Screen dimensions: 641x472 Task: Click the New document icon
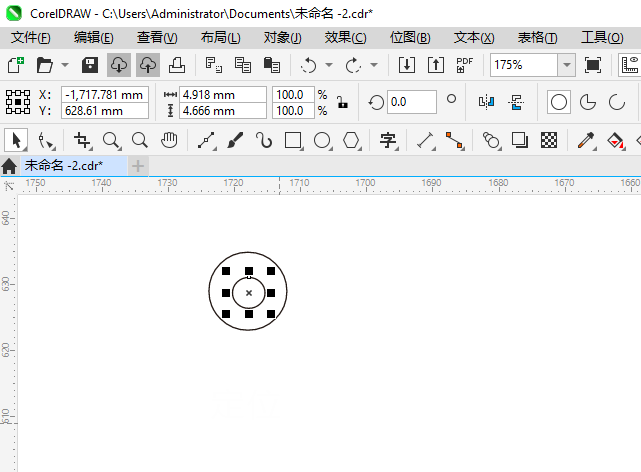coord(16,65)
